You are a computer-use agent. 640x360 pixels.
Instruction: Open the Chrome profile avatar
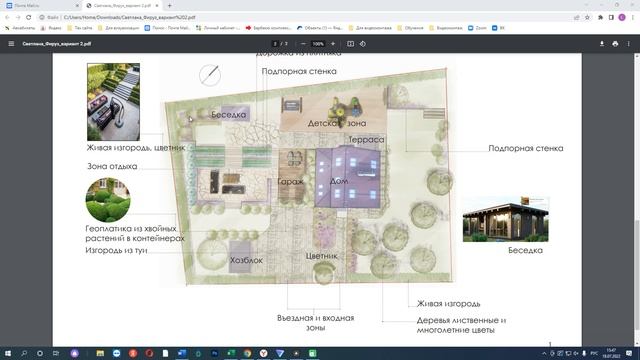click(622, 18)
